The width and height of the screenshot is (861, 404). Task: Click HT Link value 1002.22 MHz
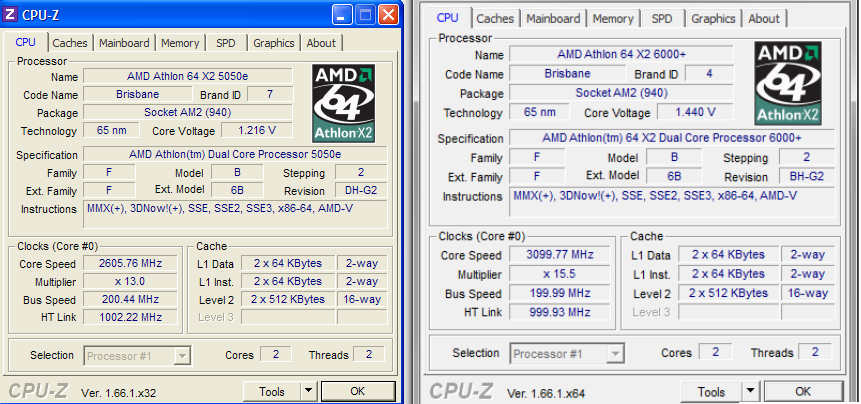coord(130,317)
